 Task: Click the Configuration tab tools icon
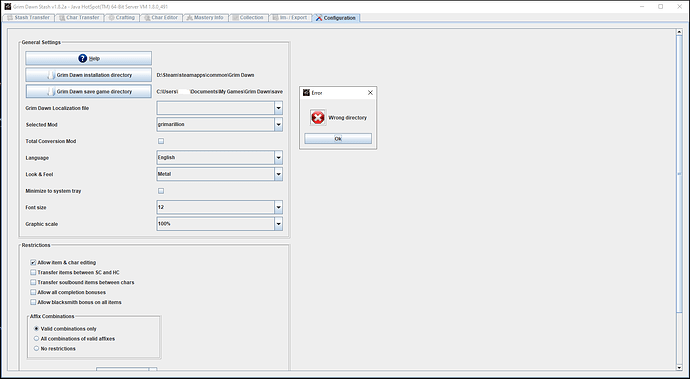pyautogui.click(x=319, y=18)
